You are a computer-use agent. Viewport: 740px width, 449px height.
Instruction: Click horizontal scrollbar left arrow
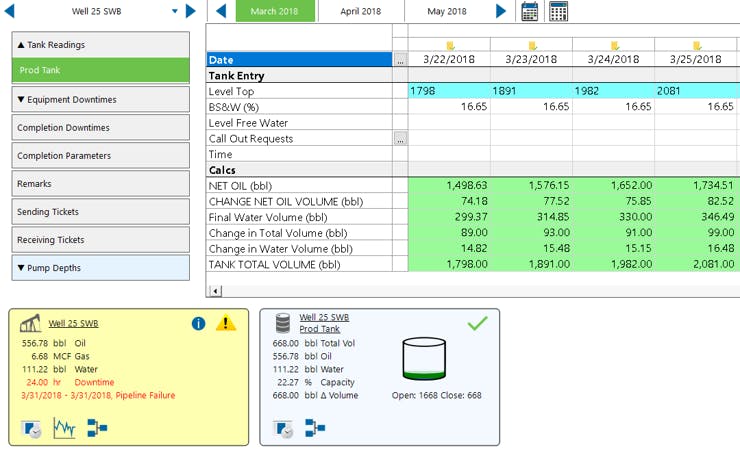(x=215, y=291)
